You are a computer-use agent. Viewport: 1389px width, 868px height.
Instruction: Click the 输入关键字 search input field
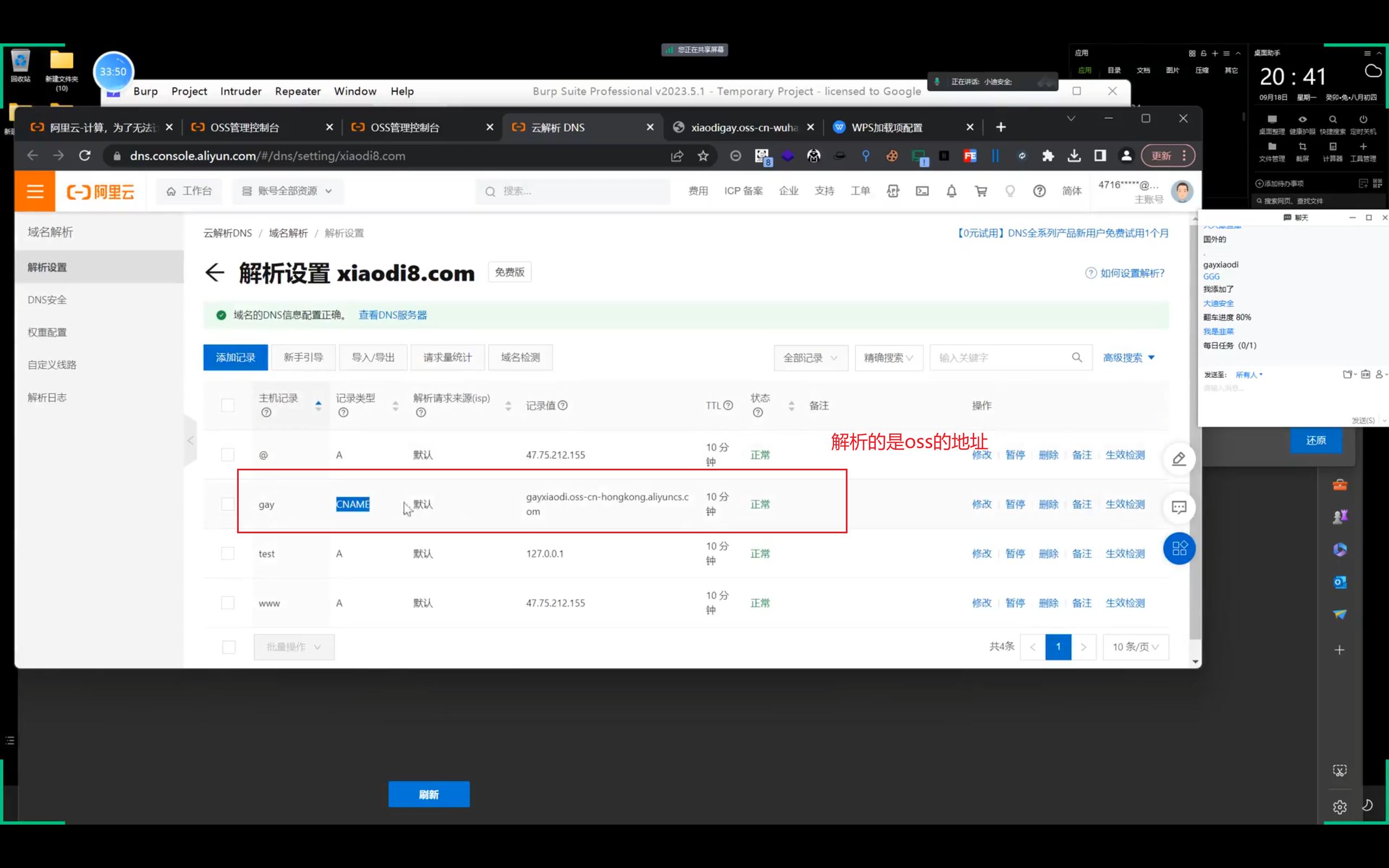pos(999,358)
